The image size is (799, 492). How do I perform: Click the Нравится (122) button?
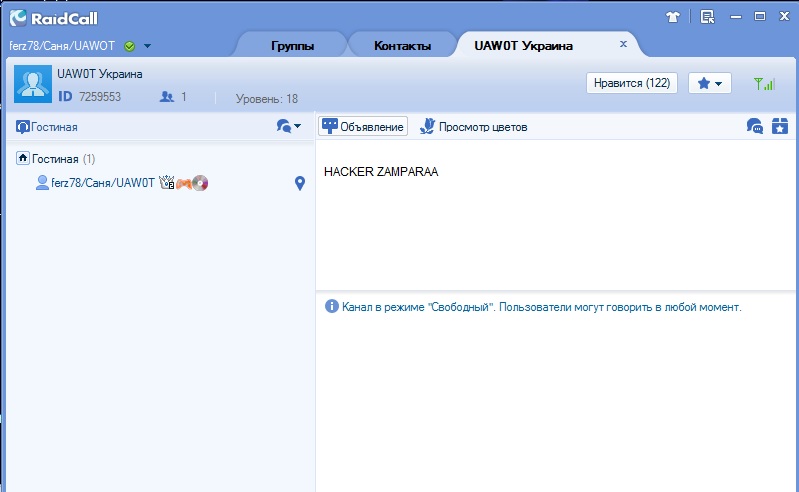pyautogui.click(x=632, y=83)
